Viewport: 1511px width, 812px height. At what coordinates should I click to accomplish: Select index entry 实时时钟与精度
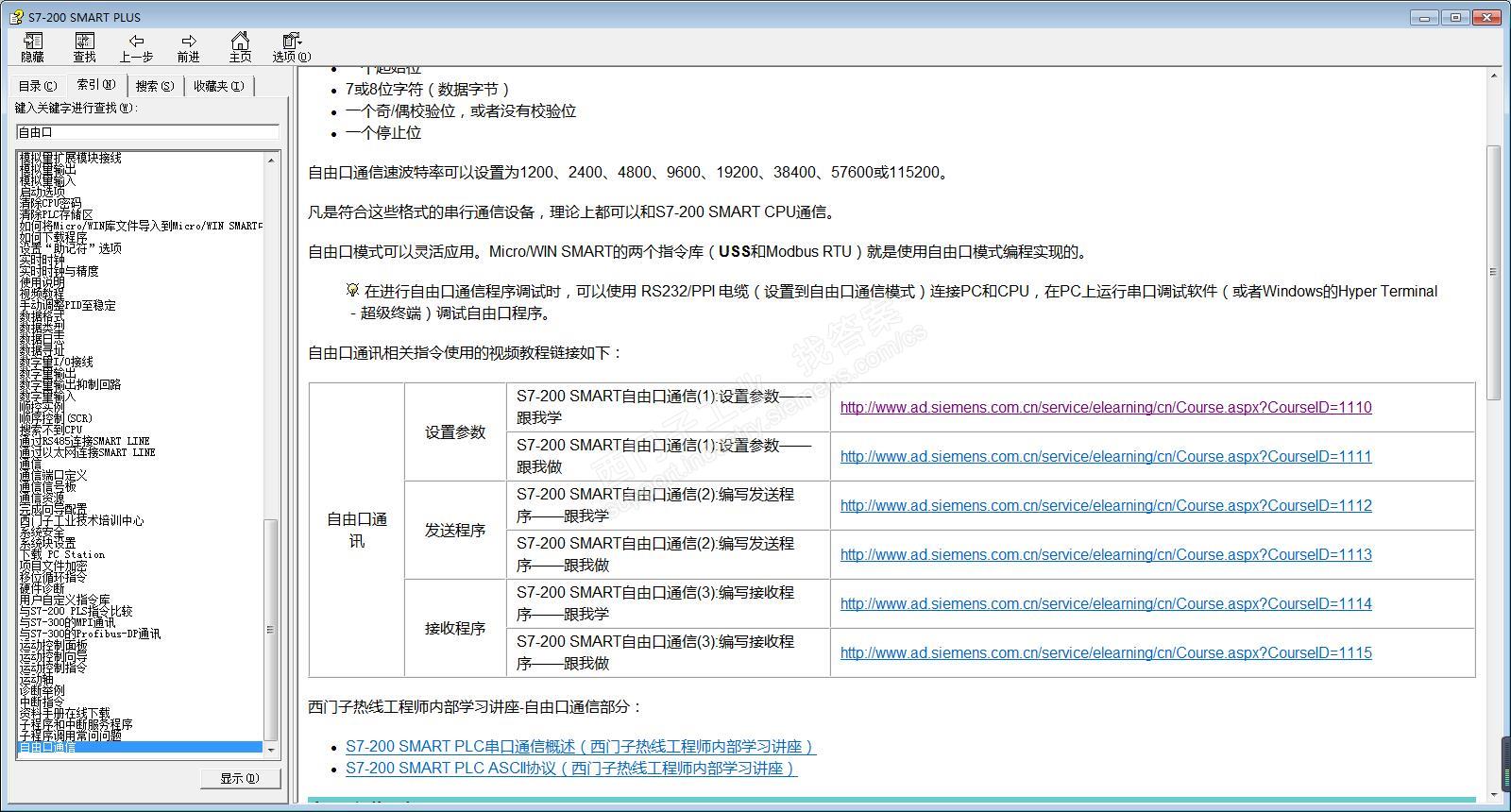point(59,271)
